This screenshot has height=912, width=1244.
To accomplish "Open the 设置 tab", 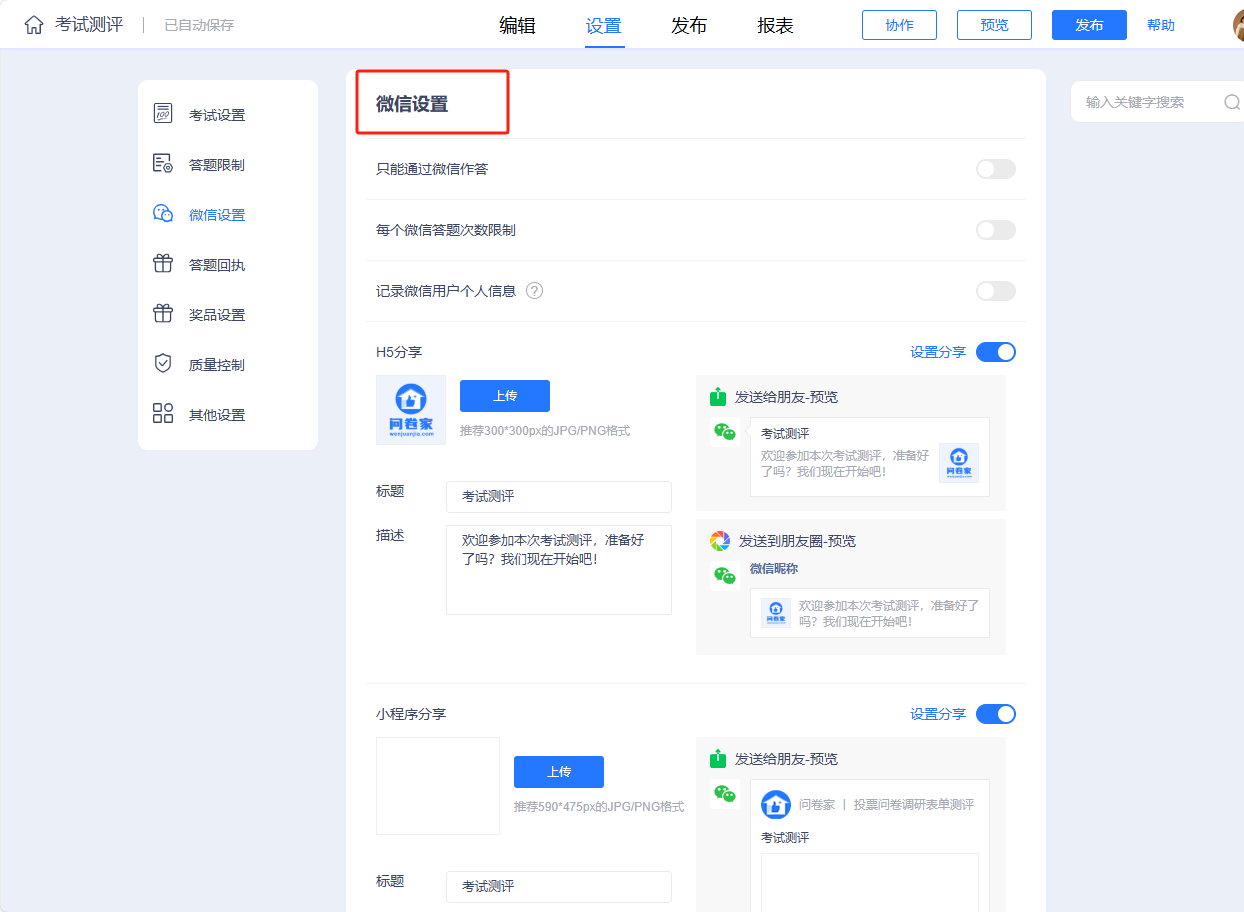I will pos(604,26).
